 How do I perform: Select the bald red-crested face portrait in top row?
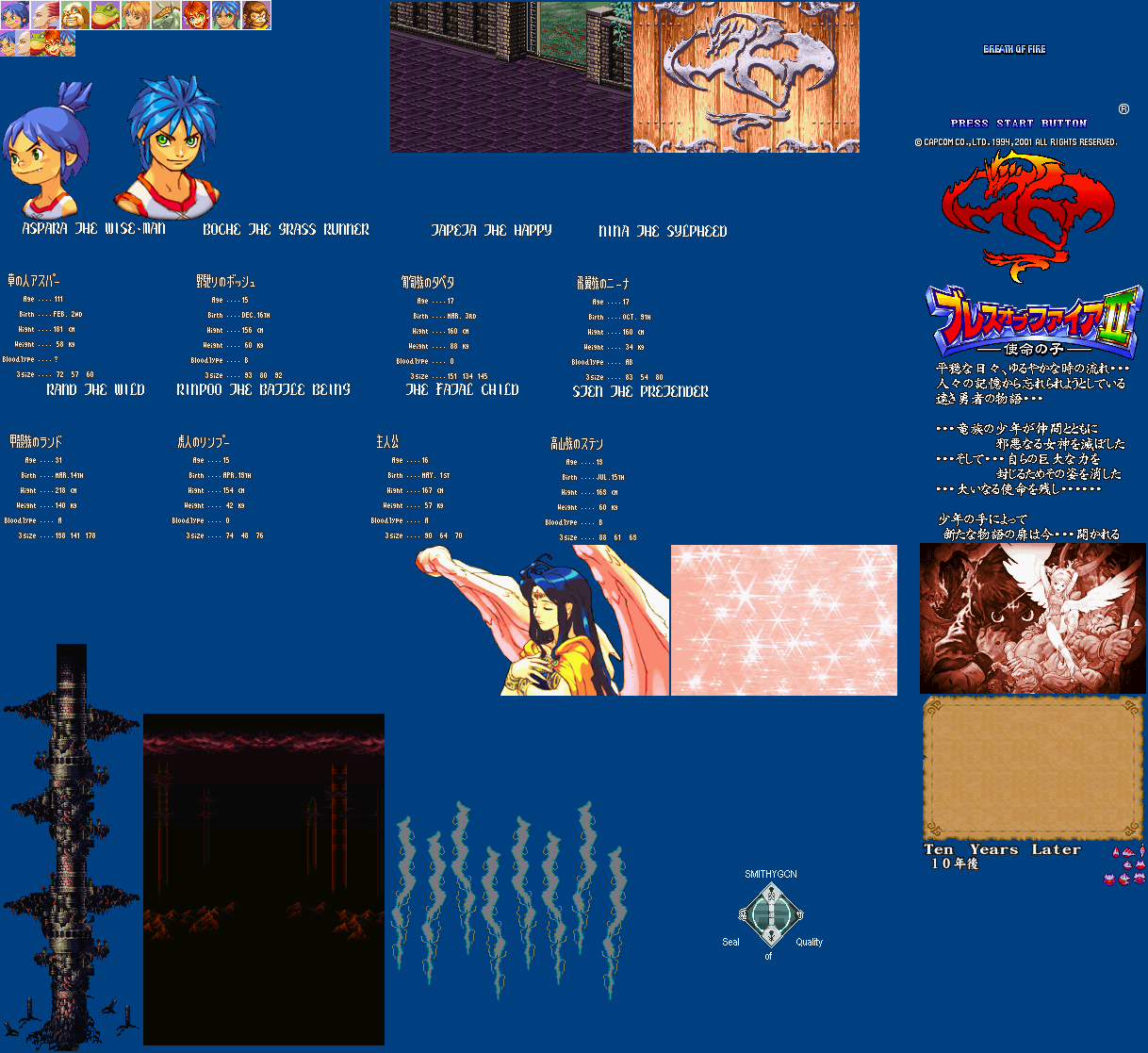pos(45,15)
